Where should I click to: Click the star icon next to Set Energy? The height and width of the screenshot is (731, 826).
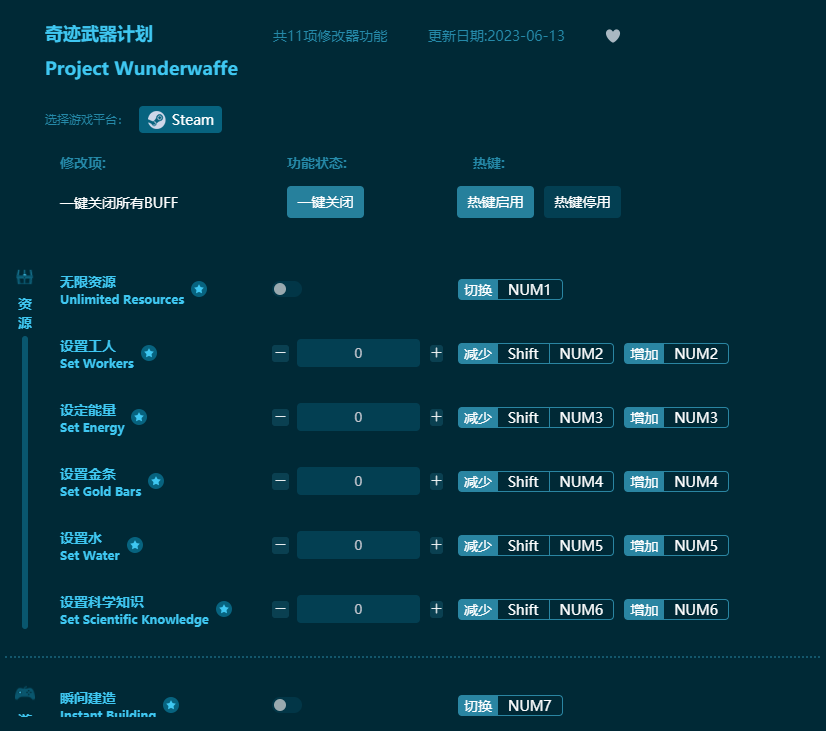(x=139, y=417)
